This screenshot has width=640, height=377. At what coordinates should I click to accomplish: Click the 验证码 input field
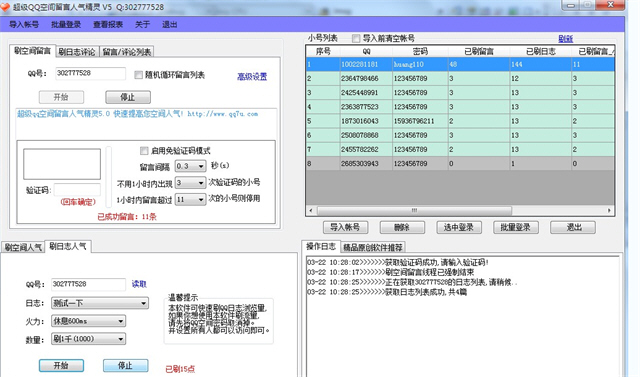(77, 190)
